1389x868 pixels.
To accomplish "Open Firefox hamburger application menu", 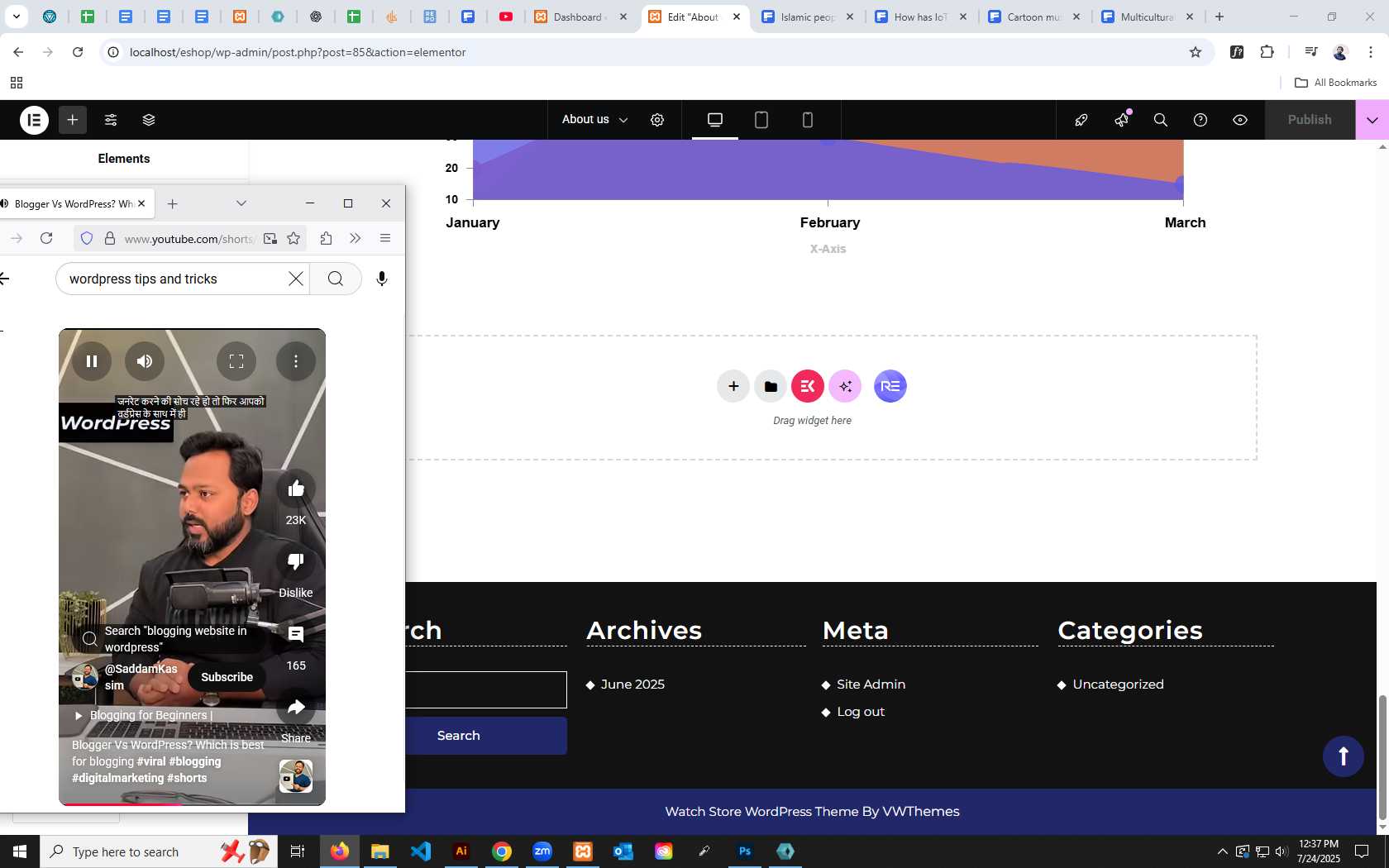I will point(385,238).
